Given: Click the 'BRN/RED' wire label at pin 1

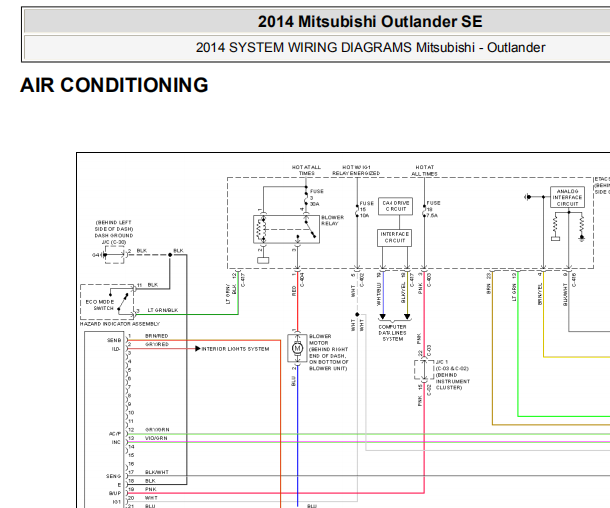Looking at the screenshot, I should pyautogui.click(x=156, y=336).
